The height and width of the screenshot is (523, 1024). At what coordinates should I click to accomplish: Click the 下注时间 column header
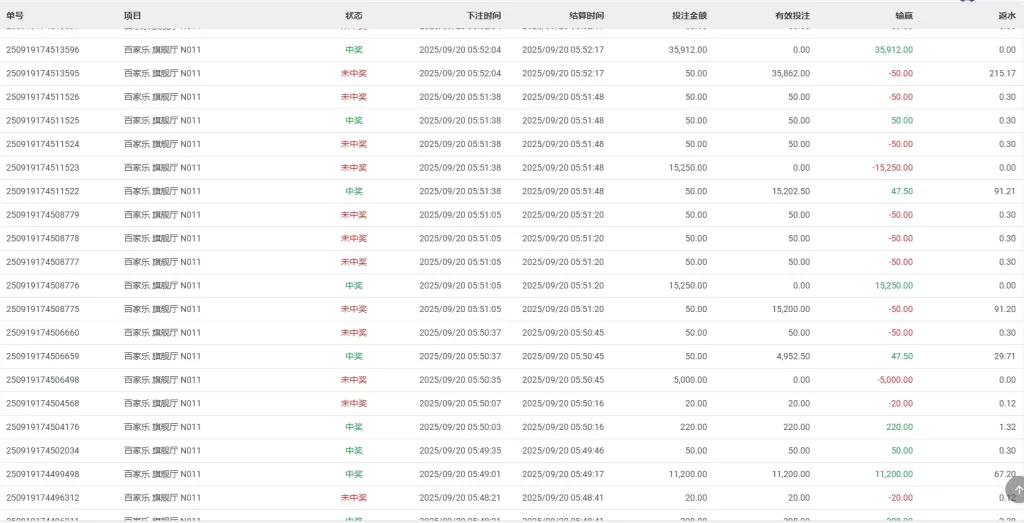(484, 16)
